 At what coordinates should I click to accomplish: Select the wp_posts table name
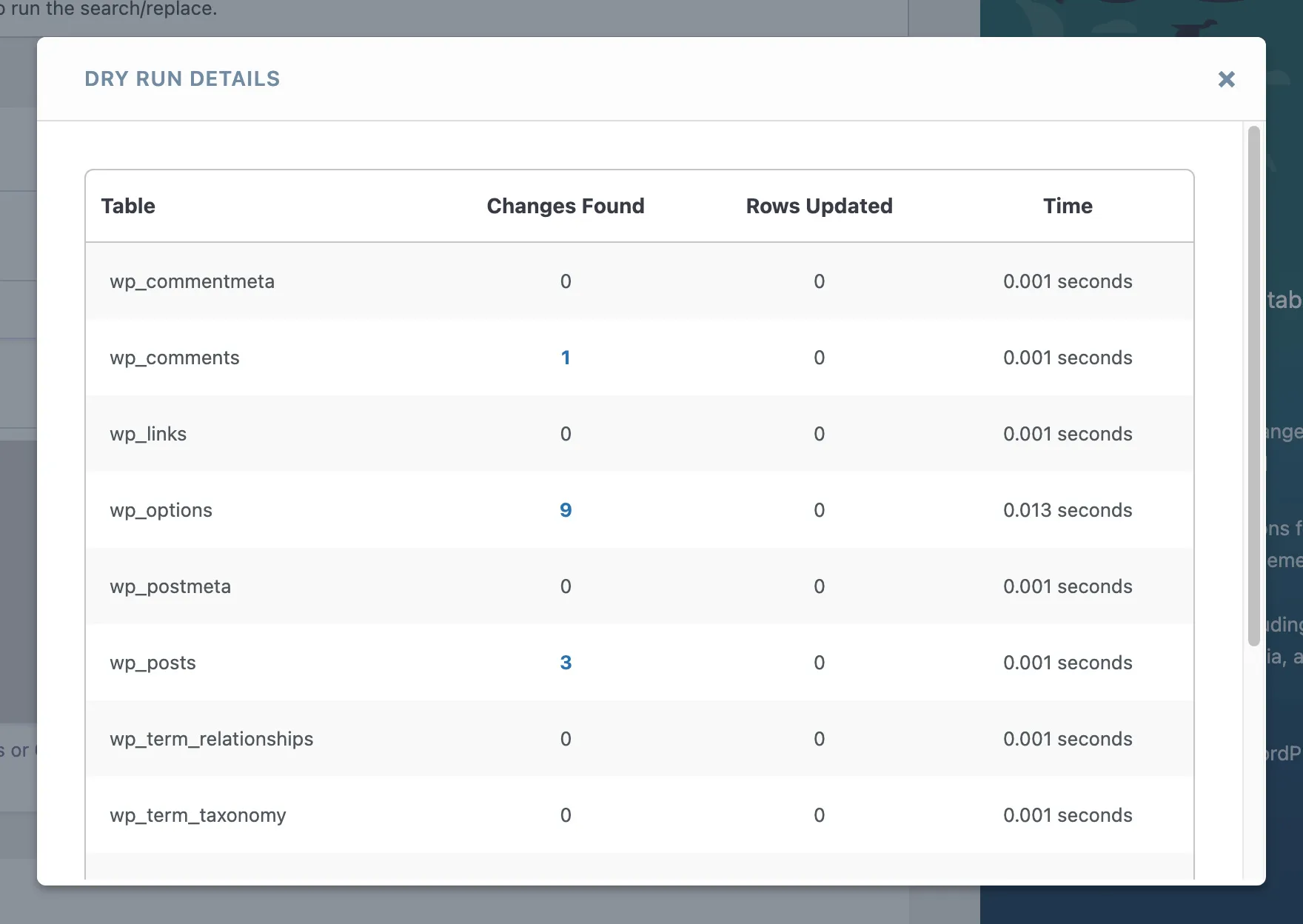pos(153,663)
